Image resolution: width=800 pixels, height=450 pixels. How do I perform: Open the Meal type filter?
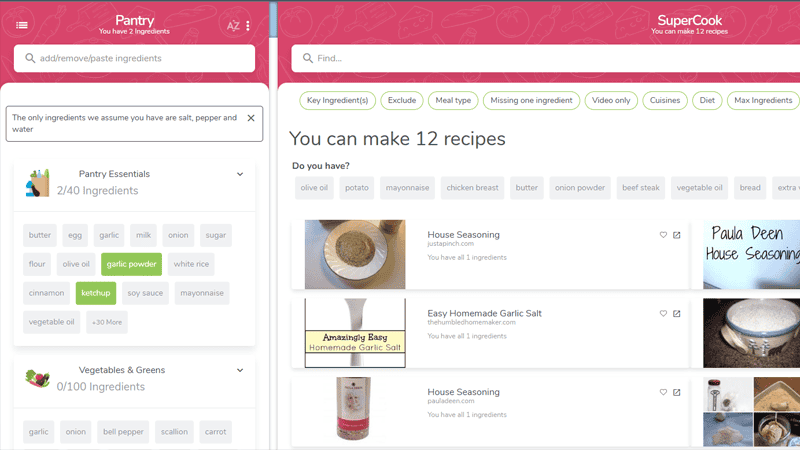(453, 101)
